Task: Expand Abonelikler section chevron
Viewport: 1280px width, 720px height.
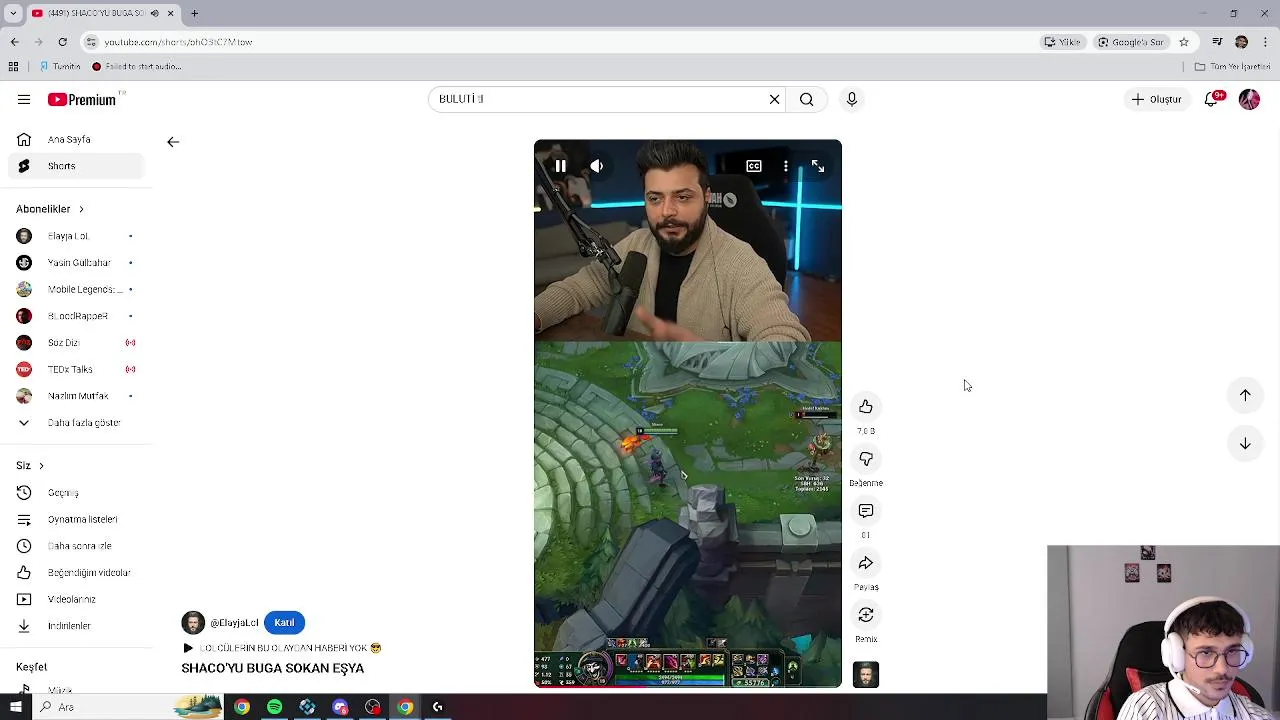Action: point(81,209)
